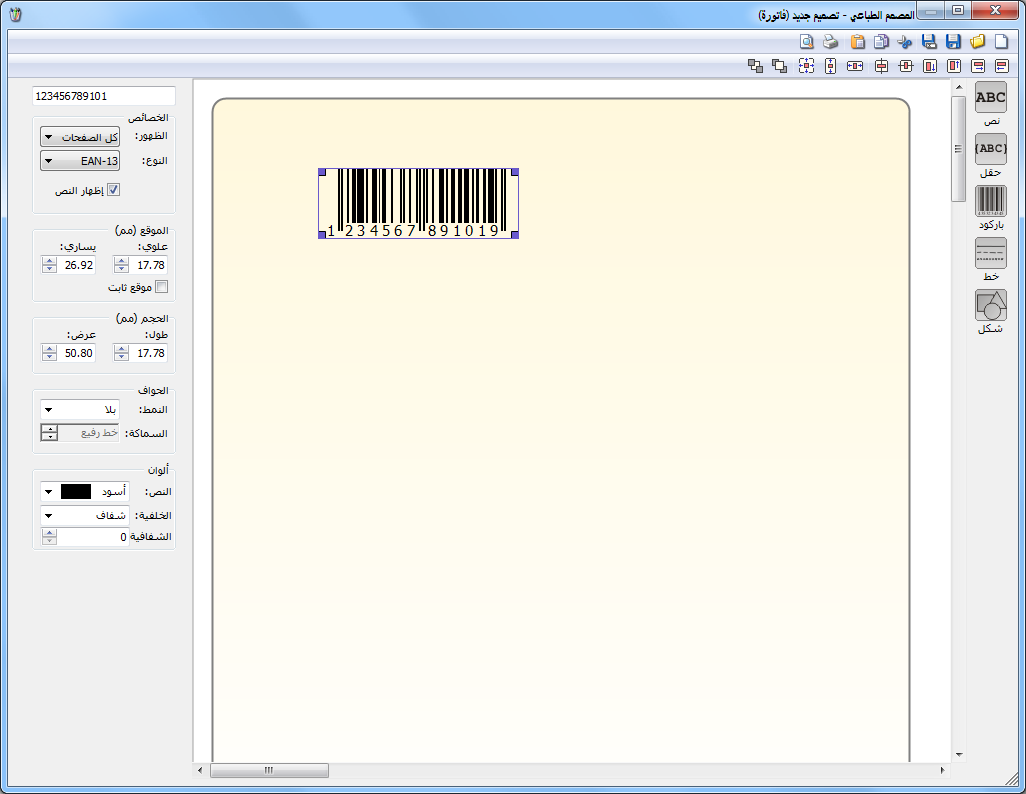Click the عرض field showing 50.80

[76, 353]
